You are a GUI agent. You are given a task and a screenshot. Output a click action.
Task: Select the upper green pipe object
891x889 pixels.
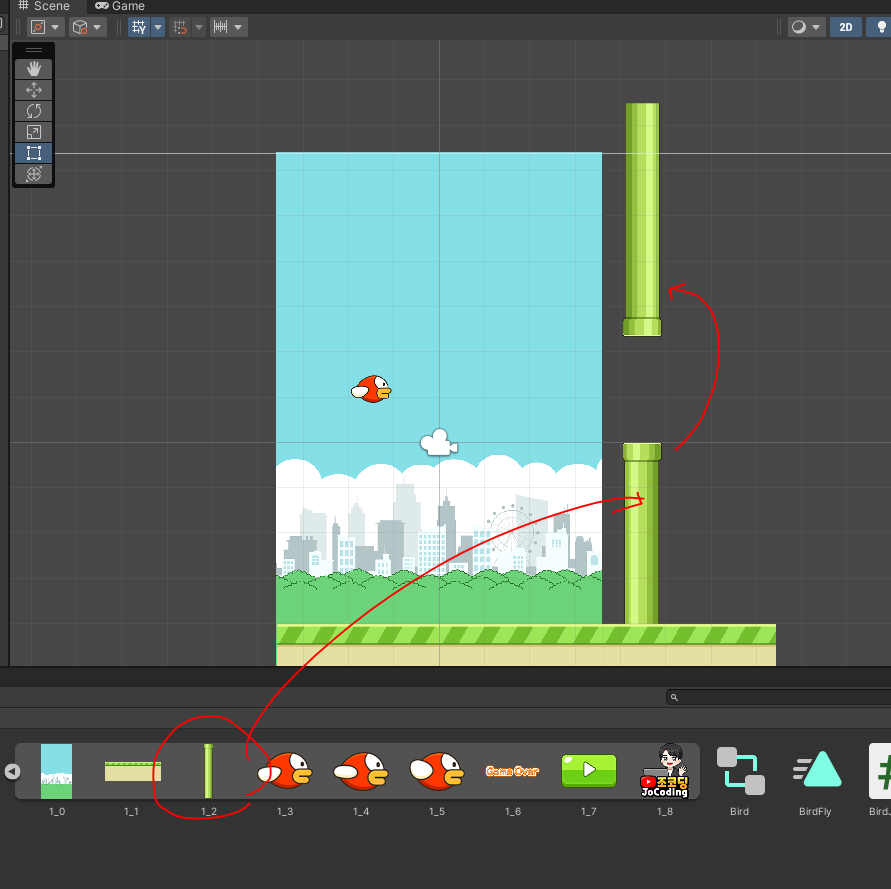point(642,219)
